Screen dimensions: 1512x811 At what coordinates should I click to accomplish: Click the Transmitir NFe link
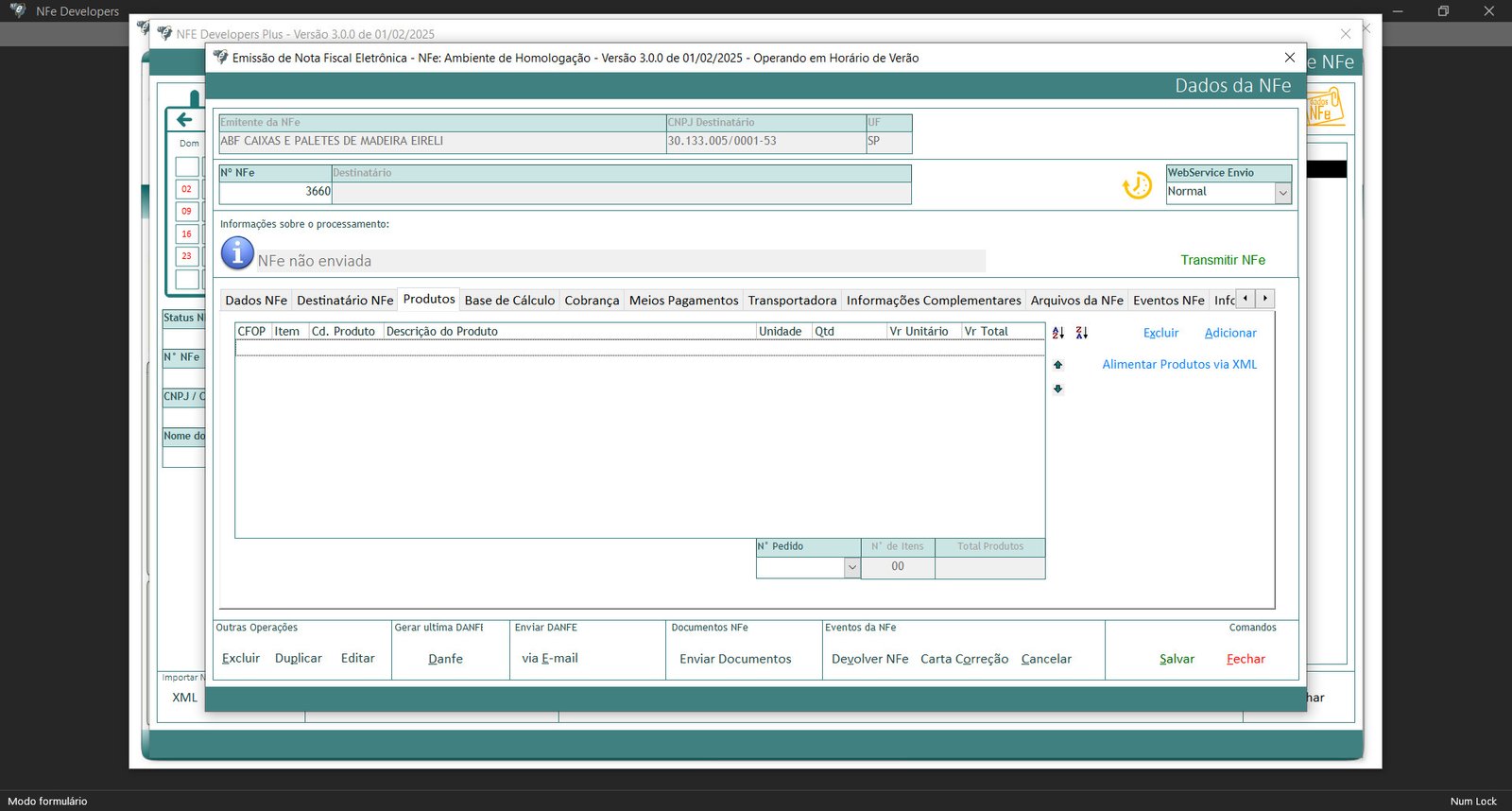1222,260
